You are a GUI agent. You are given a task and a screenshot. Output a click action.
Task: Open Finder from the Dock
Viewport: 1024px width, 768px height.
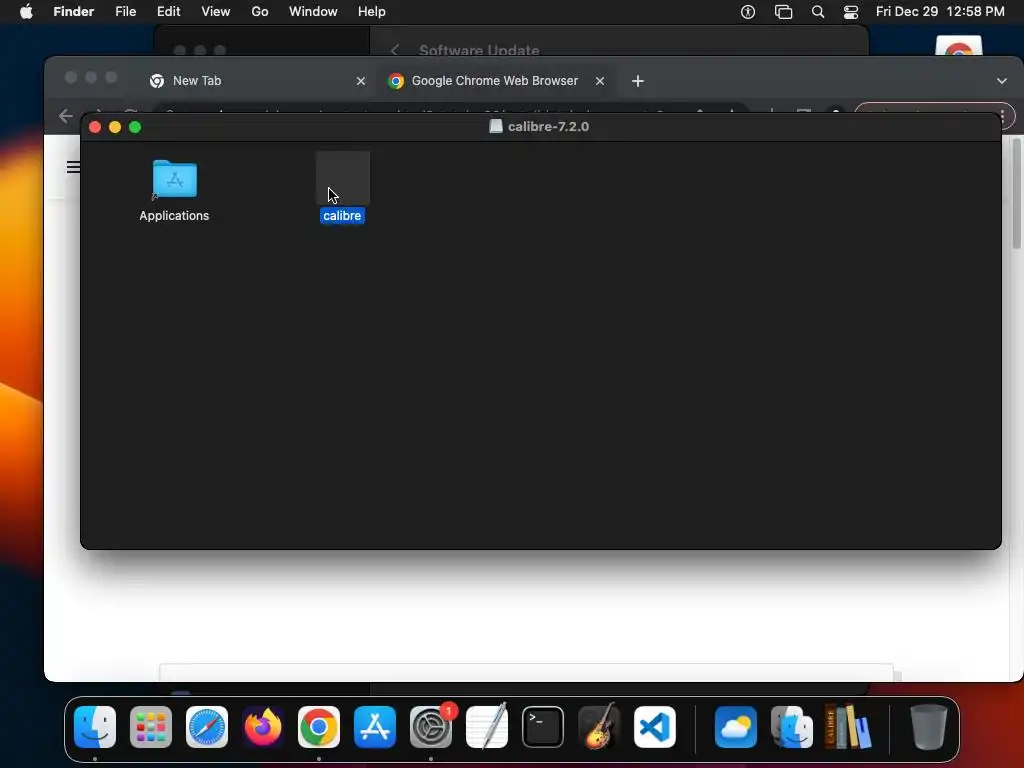(95, 727)
